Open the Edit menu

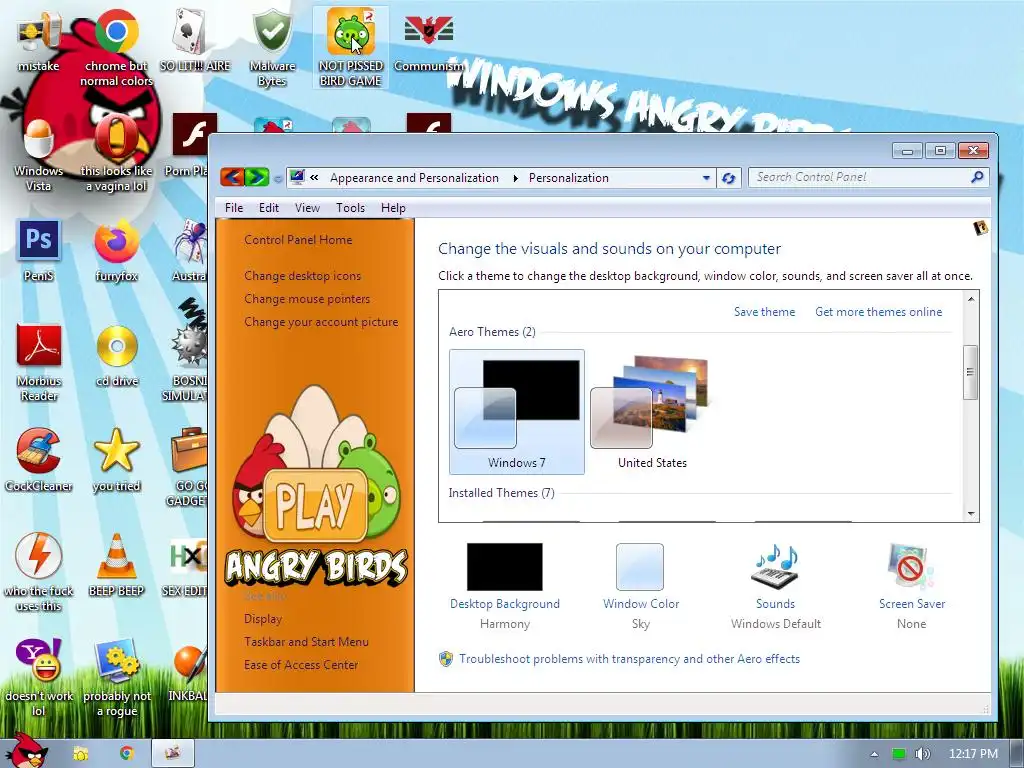268,208
